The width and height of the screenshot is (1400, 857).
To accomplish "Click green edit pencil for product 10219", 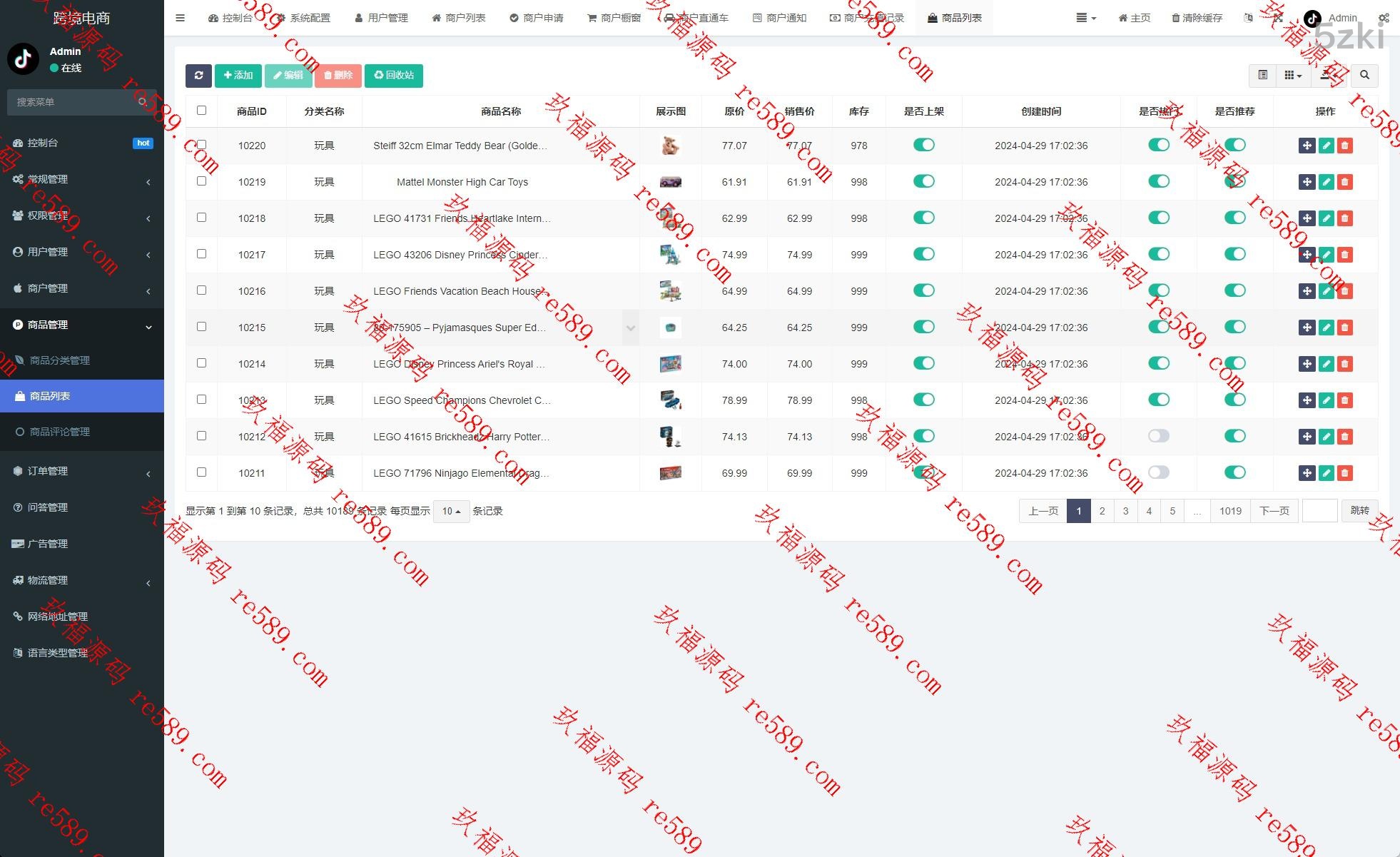I will (x=1326, y=182).
